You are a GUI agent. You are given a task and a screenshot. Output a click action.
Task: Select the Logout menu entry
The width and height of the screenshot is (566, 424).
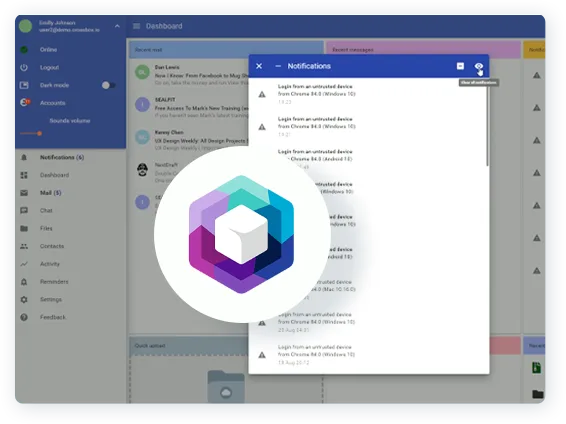tap(49, 67)
